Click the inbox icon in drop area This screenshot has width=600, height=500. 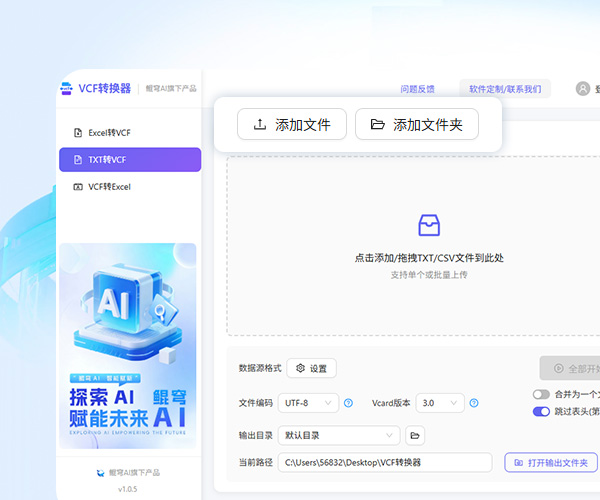[x=429, y=225]
